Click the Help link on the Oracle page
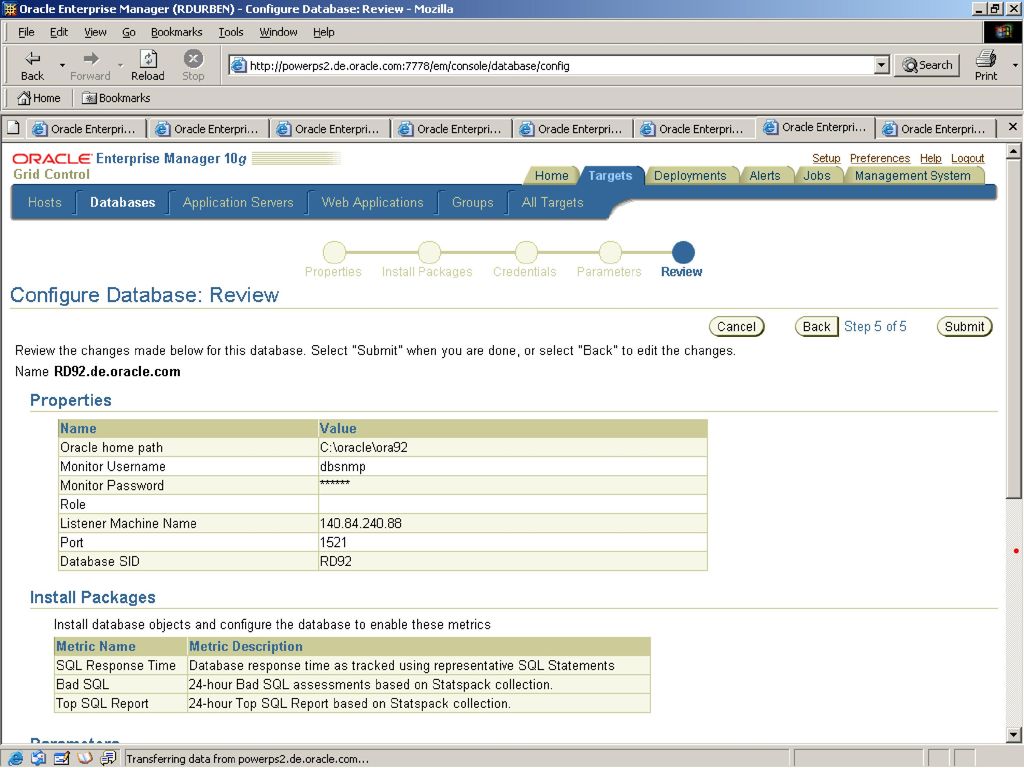This screenshot has width=1024, height=768. pyautogui.click(x=931, y=158)
